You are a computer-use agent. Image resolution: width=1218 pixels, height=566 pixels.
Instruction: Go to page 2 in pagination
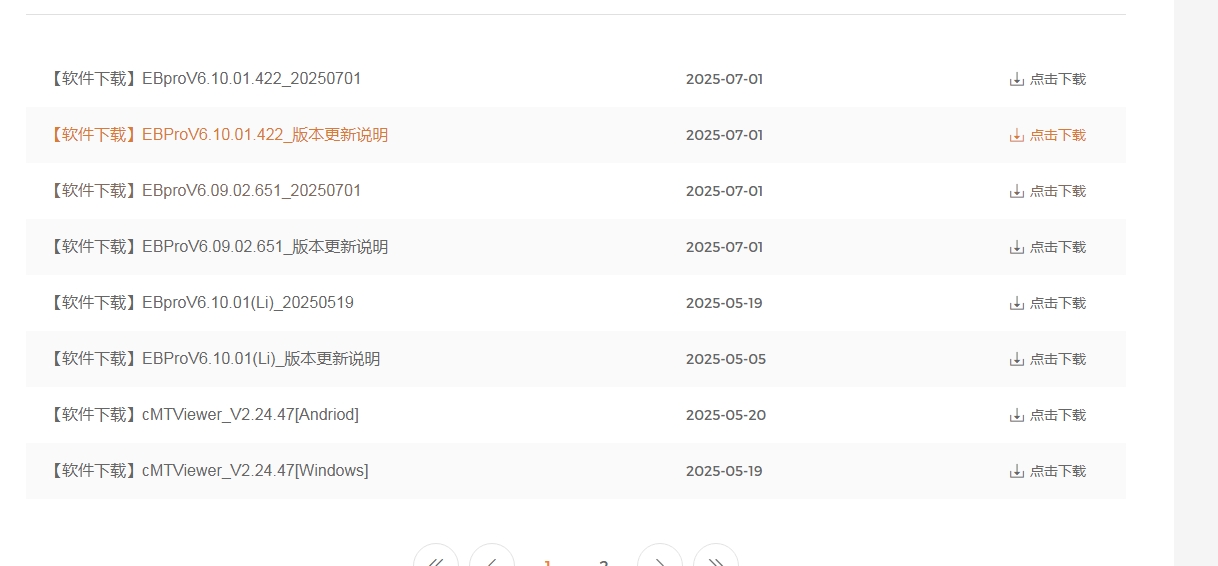[603, 561]
